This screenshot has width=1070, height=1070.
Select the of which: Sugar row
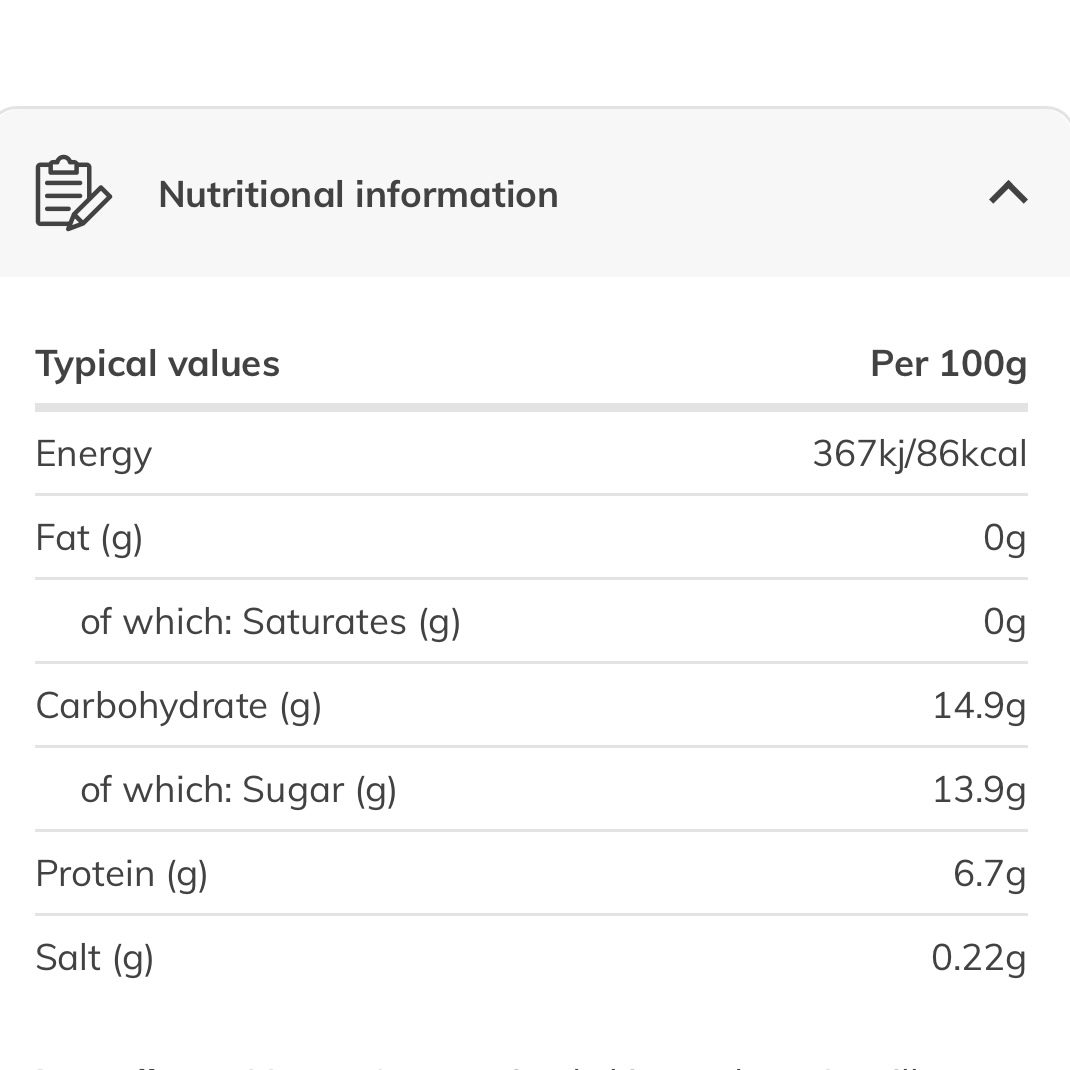pyautogui.click(x=532, y=790)
